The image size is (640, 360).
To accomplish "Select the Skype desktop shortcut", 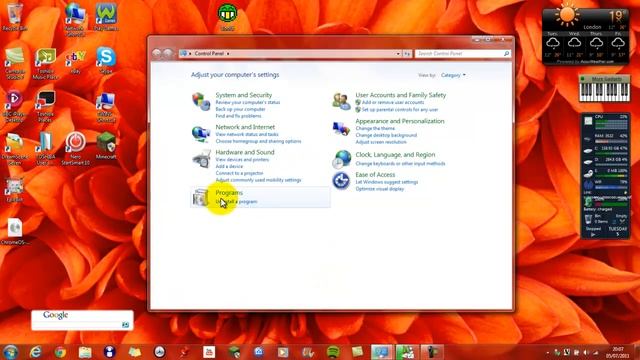I will [106, 60].
